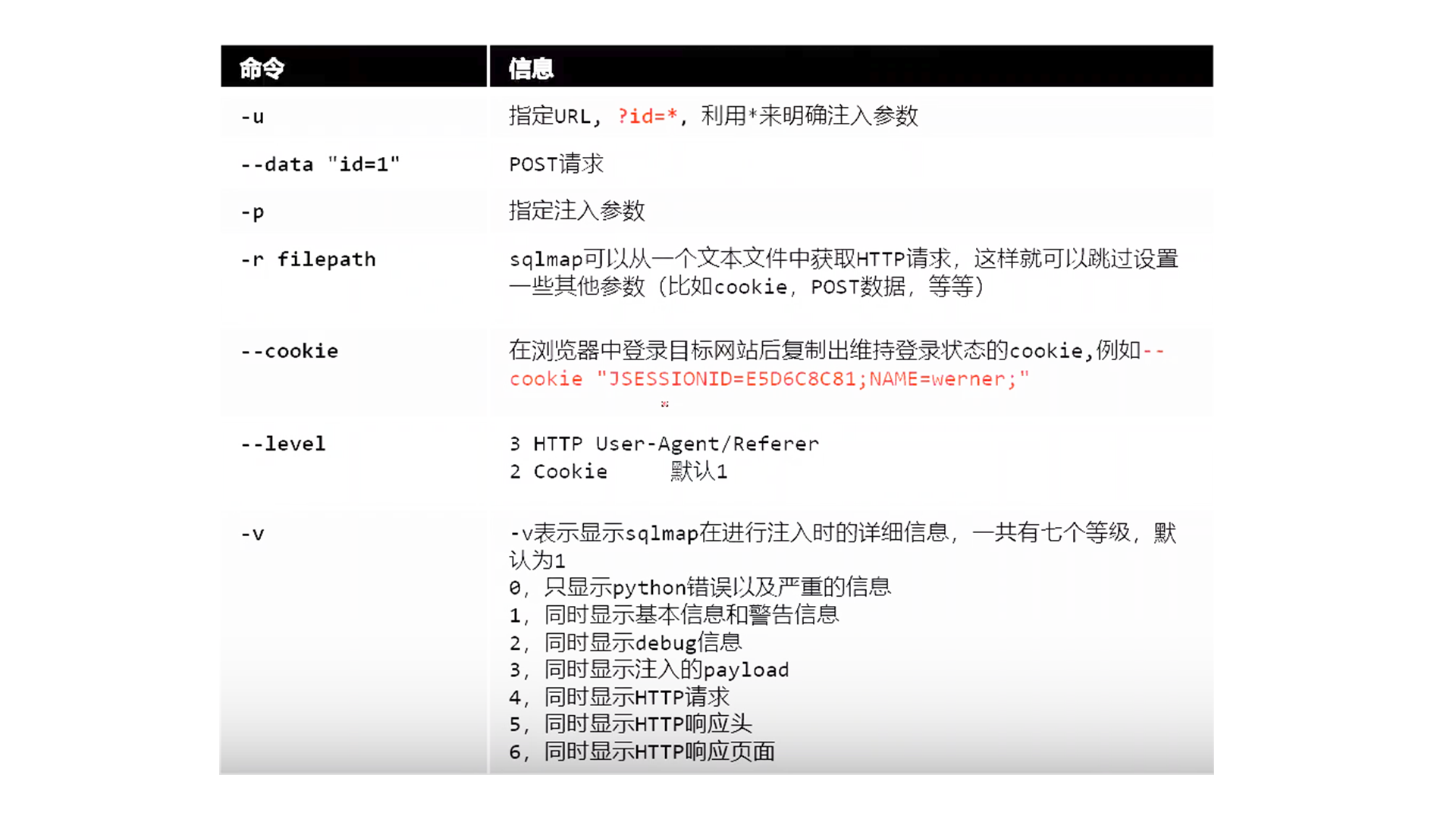1456x819 pixels.
Task: Click the 信息 column header
Action: (852, 67)
